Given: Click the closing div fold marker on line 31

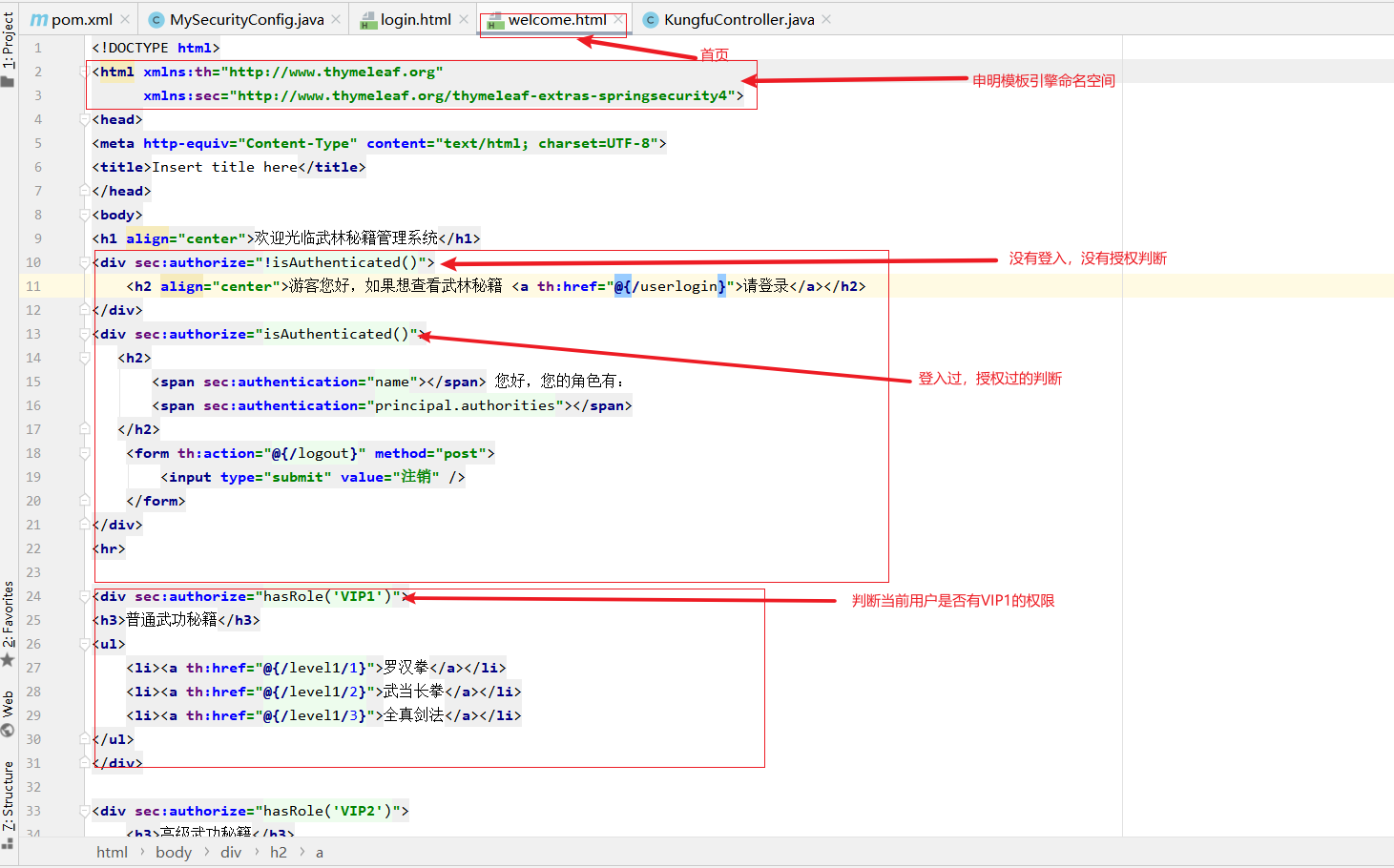Looking at the screenshot, I should click(84, 763).
